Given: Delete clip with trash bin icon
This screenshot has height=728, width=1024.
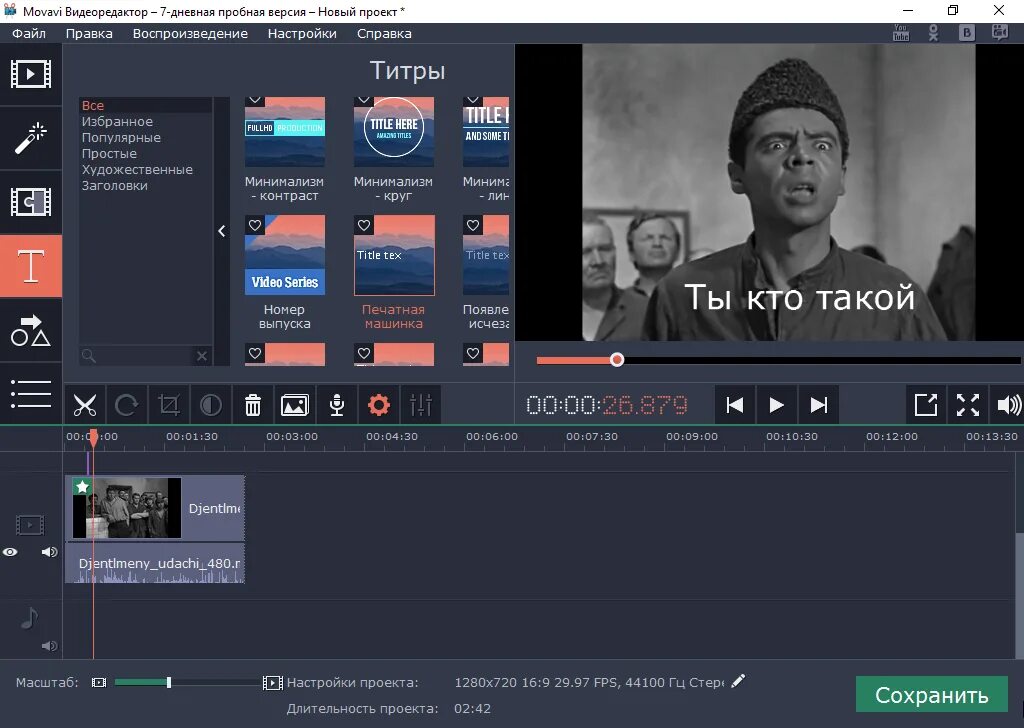Looking at the screenshot, I should click(x=253, y=405).
